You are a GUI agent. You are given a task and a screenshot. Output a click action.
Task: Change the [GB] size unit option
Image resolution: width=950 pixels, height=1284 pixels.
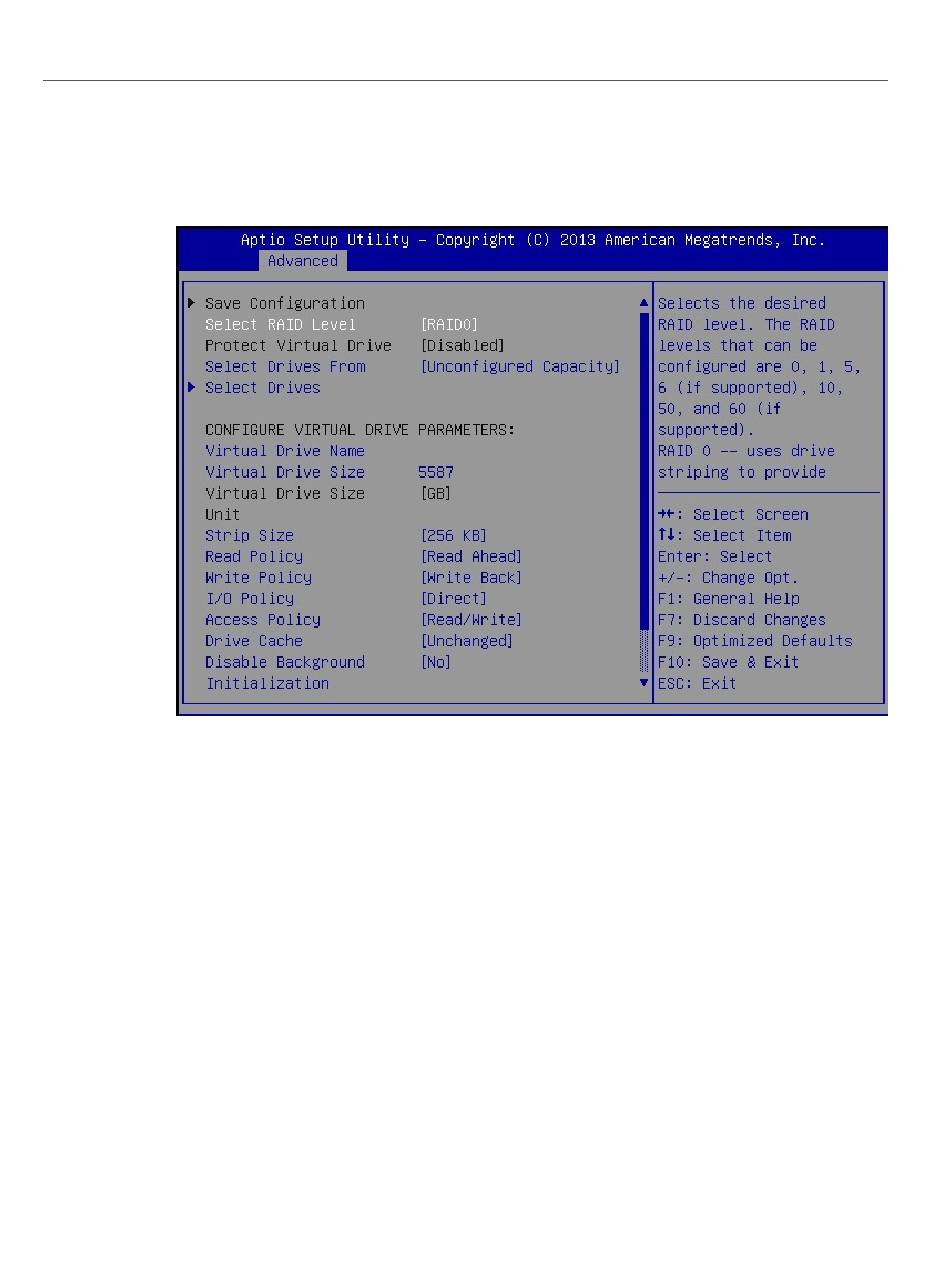[x=436, y=493]
